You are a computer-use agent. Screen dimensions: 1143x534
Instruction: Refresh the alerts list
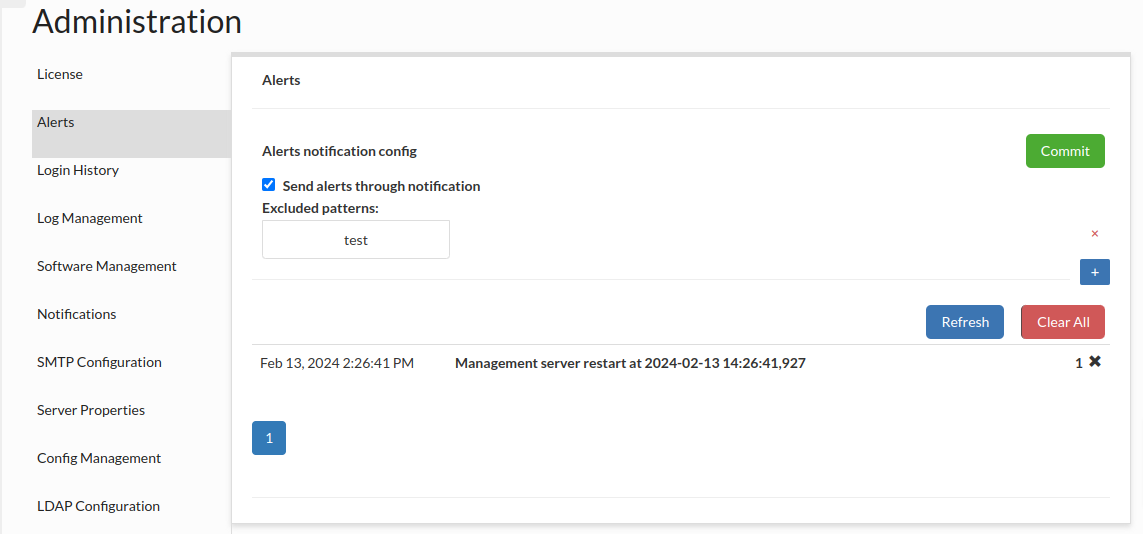tap(964, 322)
